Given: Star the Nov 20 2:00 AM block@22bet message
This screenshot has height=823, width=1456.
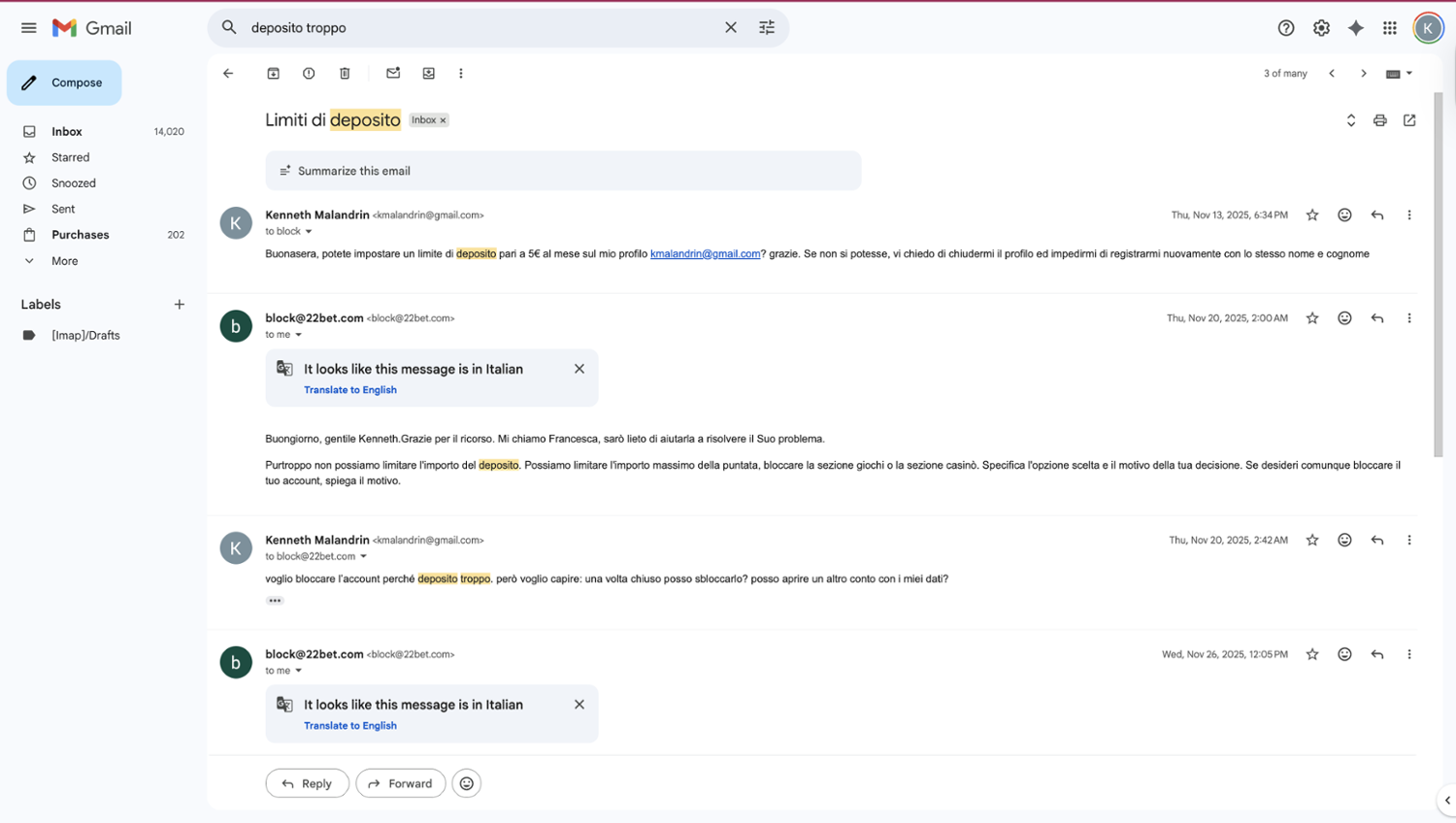Looking at the screenshot, I should [x=1312, y=318].
